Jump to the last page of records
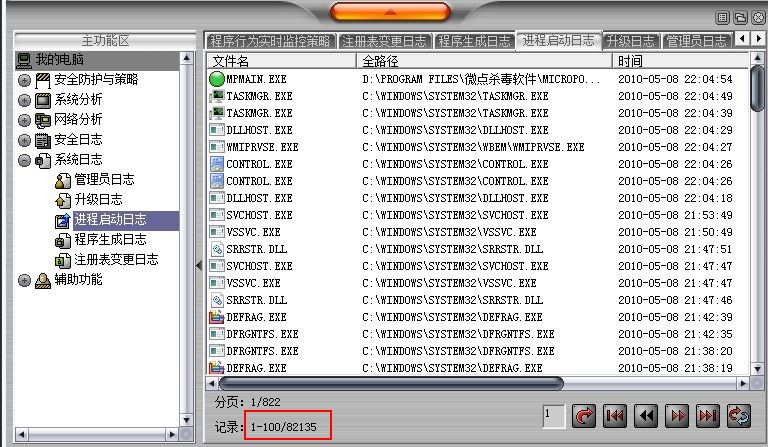The height and width of the screenshot is (447, 768). [708, 416]
